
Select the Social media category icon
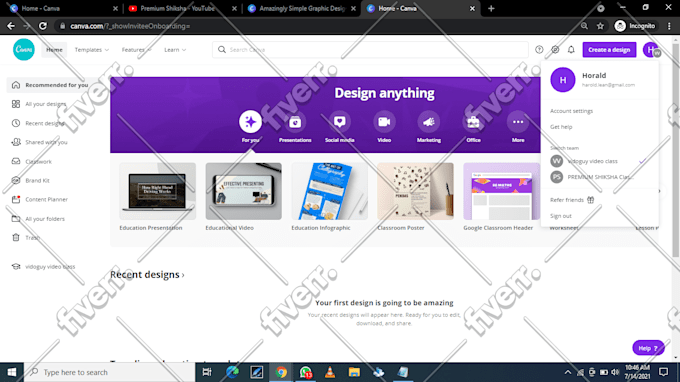click(x=340, y=122)
